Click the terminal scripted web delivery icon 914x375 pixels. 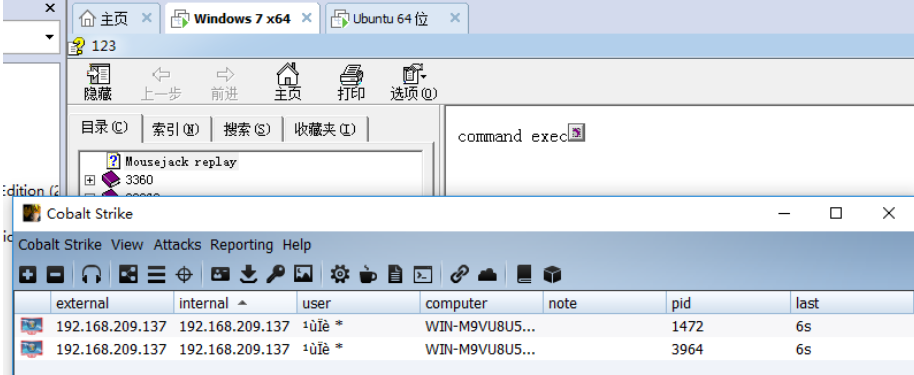(423, 274)
